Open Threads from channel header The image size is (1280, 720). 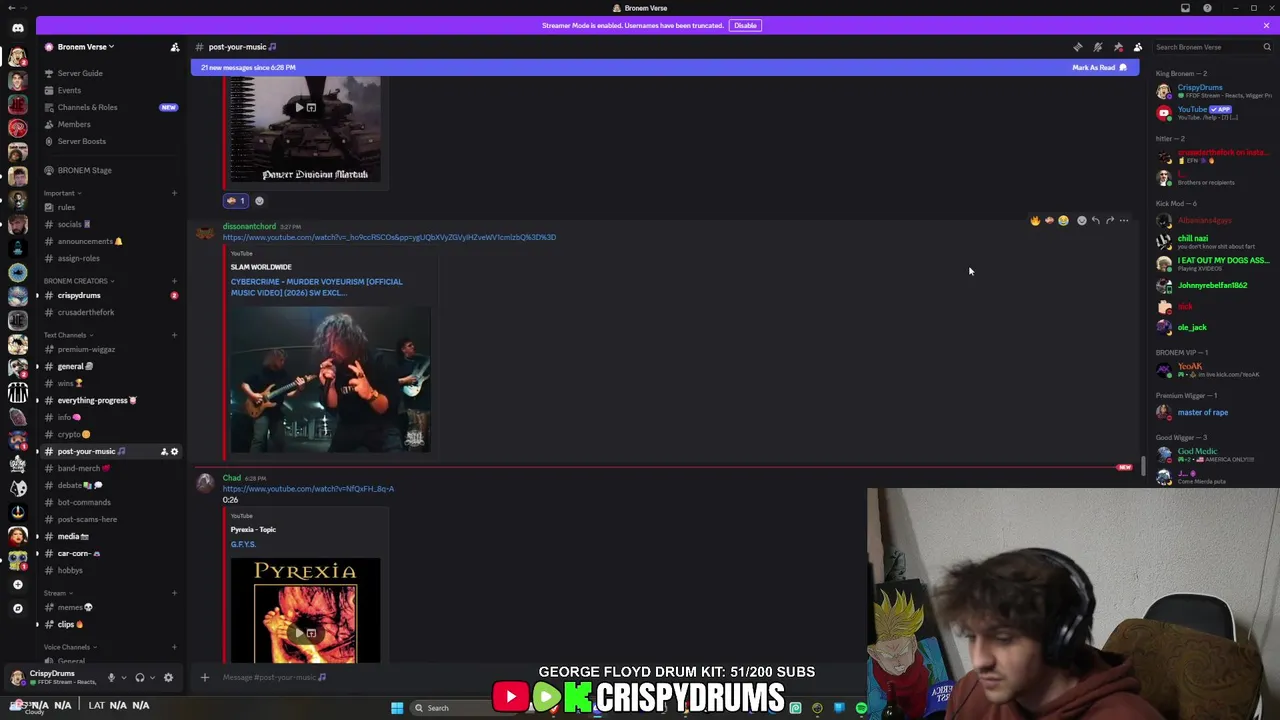tap(1077, 47)
